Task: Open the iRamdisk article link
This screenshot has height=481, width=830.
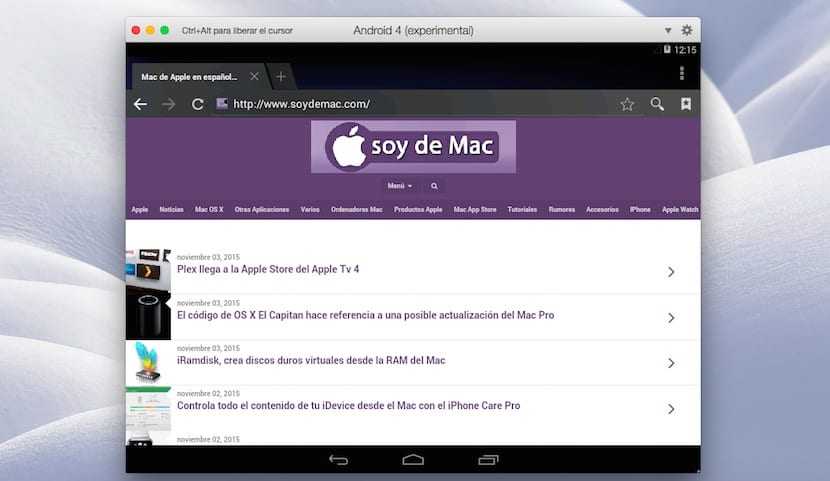Action: pyautogui.click(x=311, y=360)
